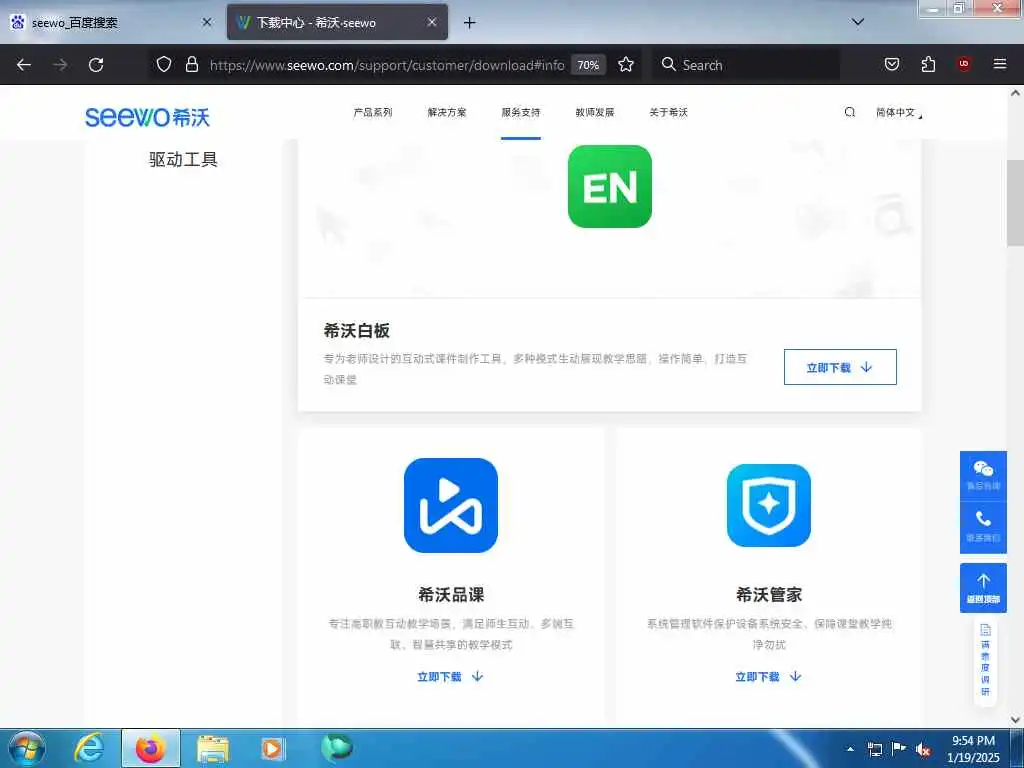Open the media player taskbar icon
The height and width of the screenshot is (768, 1024).
coord(273,748)
